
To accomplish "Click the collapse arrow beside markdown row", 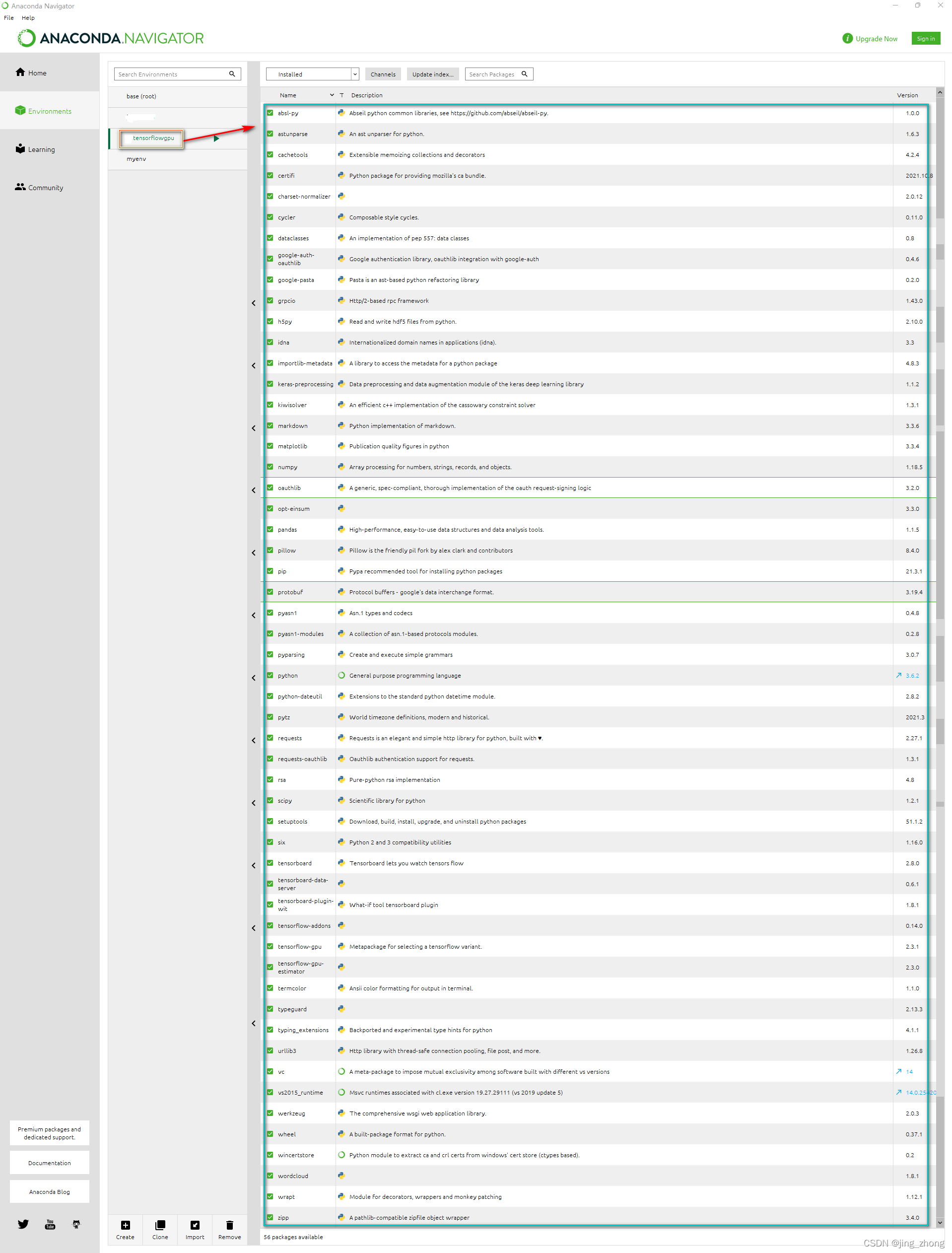I will click(253, 428).
